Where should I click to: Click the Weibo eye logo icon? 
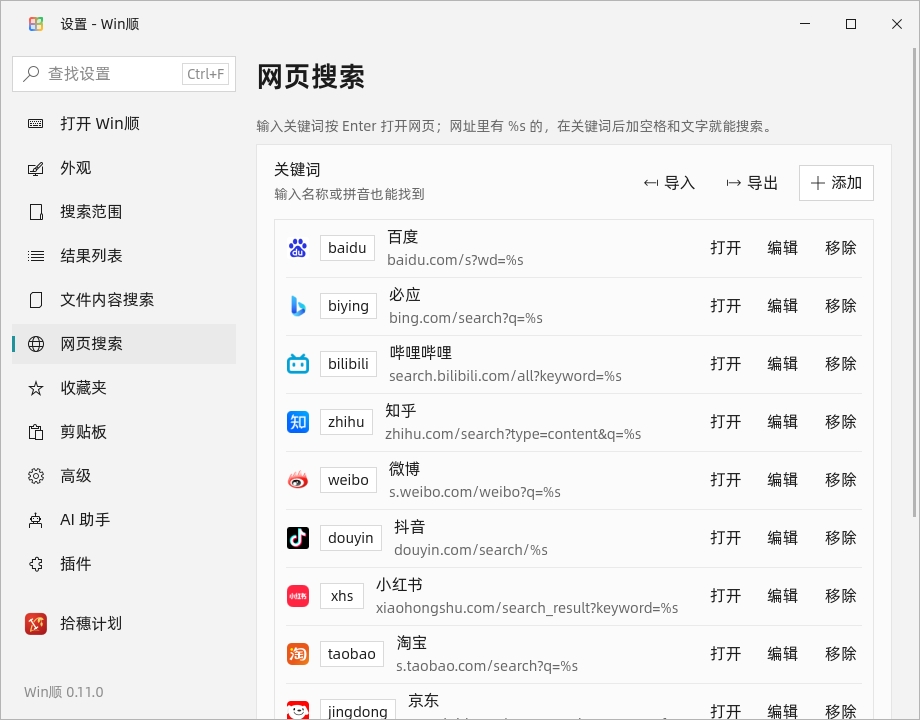[298, 480]
